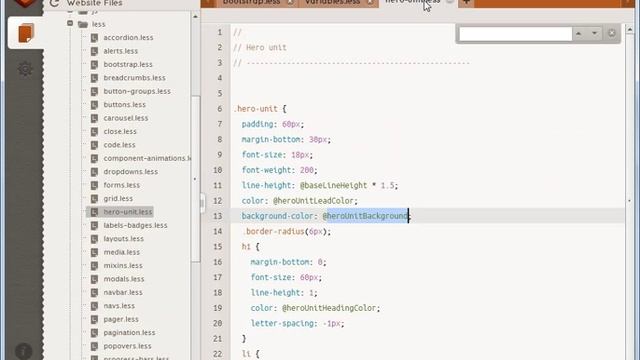
Task: Find previous match with up arrow
Action: coord(578,33)
